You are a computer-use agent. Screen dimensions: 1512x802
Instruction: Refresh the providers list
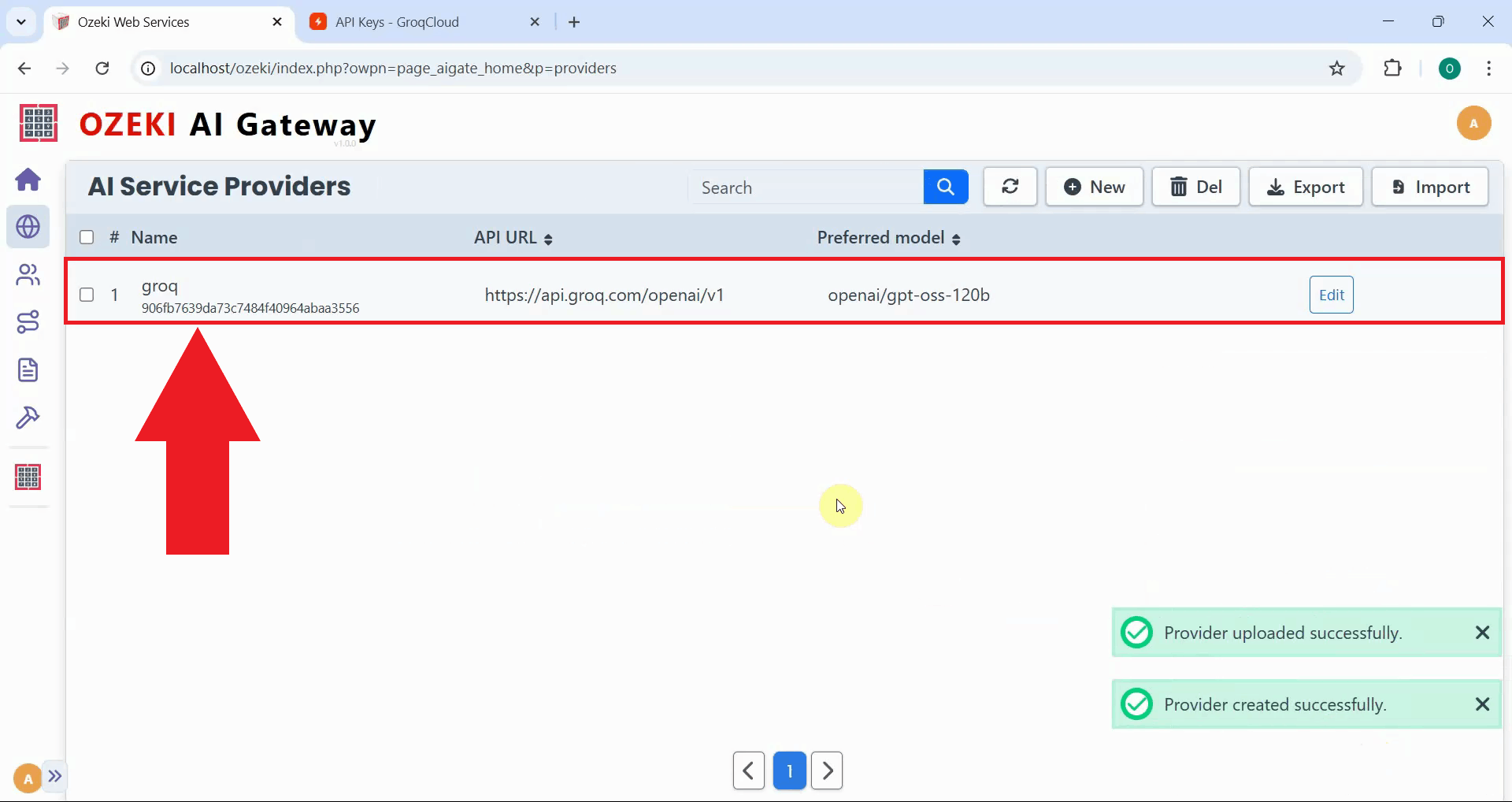(1010, 188)
